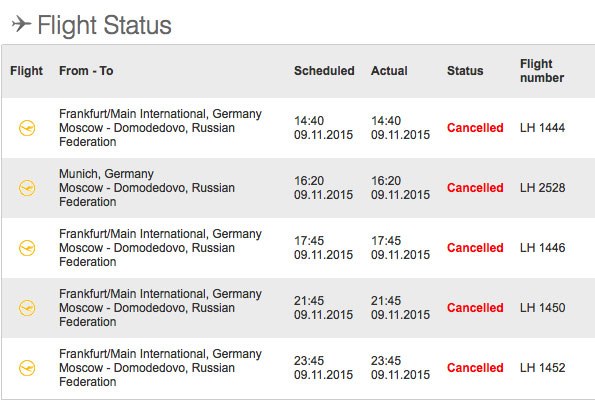Click Lufthansa logo for flight LH 1450
The height and width of the screenshot is (400, 595).
[27, 308]
